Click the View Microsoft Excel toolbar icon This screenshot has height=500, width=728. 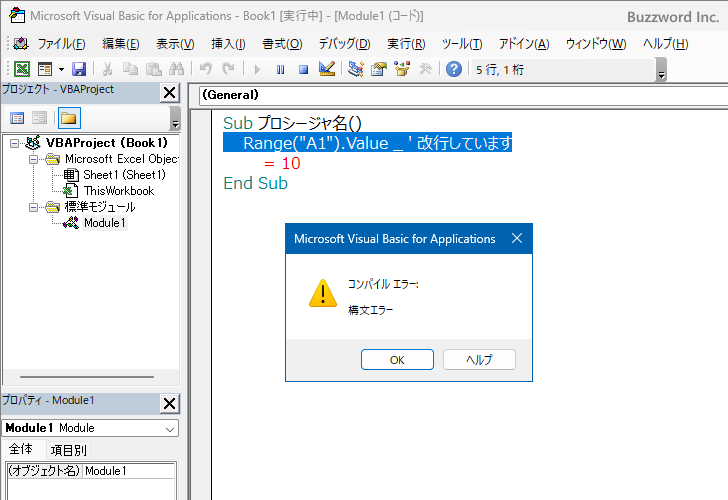point(21,69)
